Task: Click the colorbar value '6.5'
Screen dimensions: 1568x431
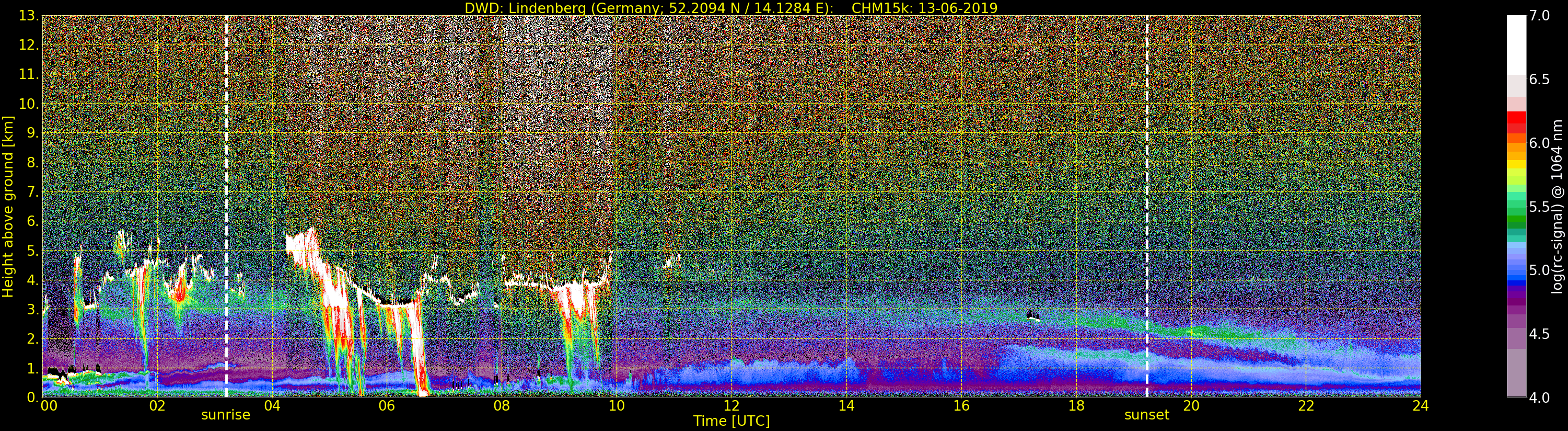Action: 1539,80
